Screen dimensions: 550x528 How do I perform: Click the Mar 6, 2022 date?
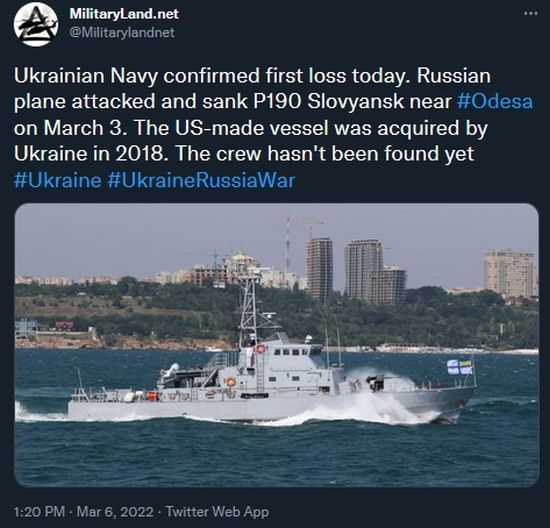point(115,512)
